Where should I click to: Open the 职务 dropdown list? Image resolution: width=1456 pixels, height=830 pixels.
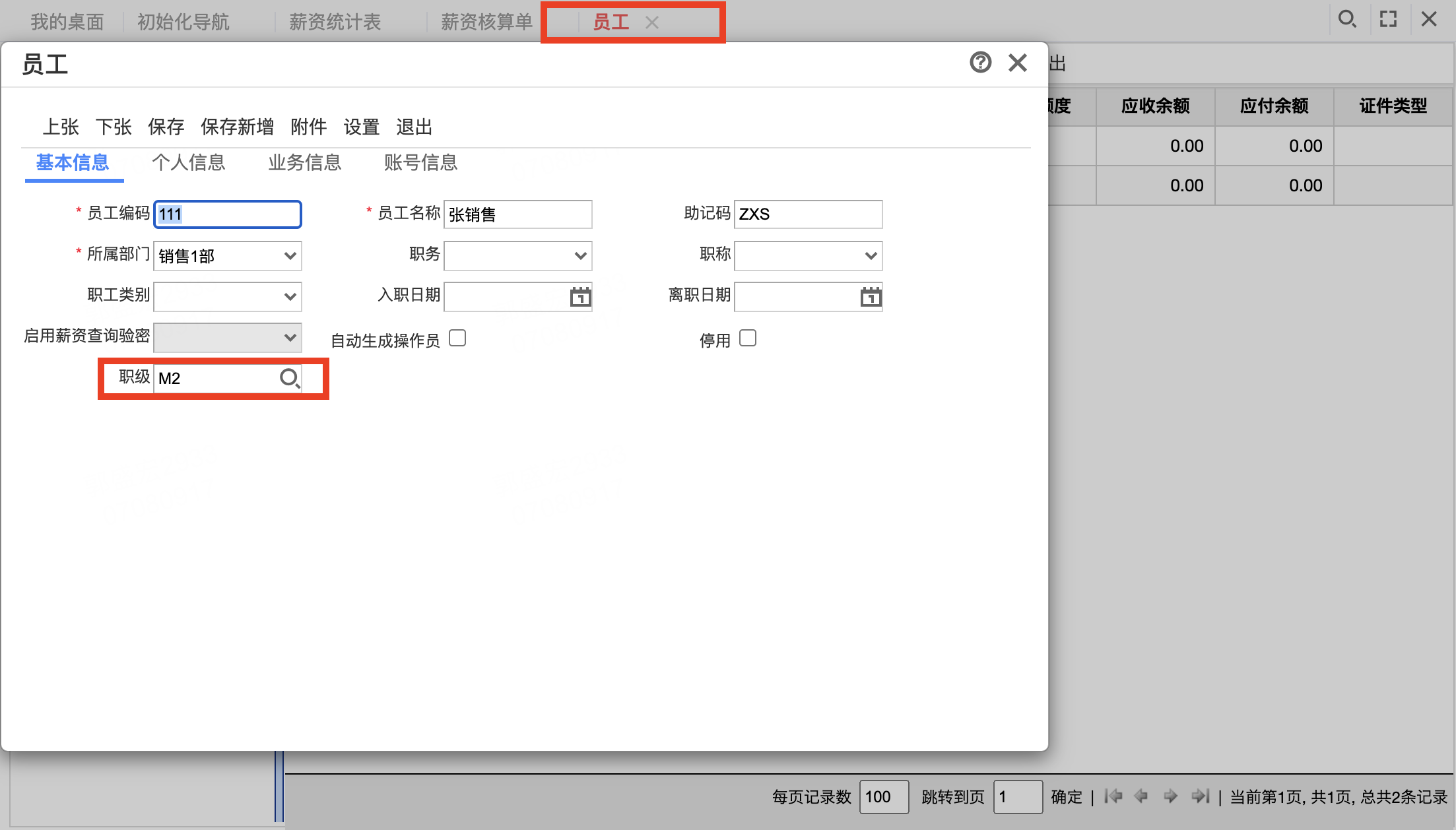[x=517, y=256]
